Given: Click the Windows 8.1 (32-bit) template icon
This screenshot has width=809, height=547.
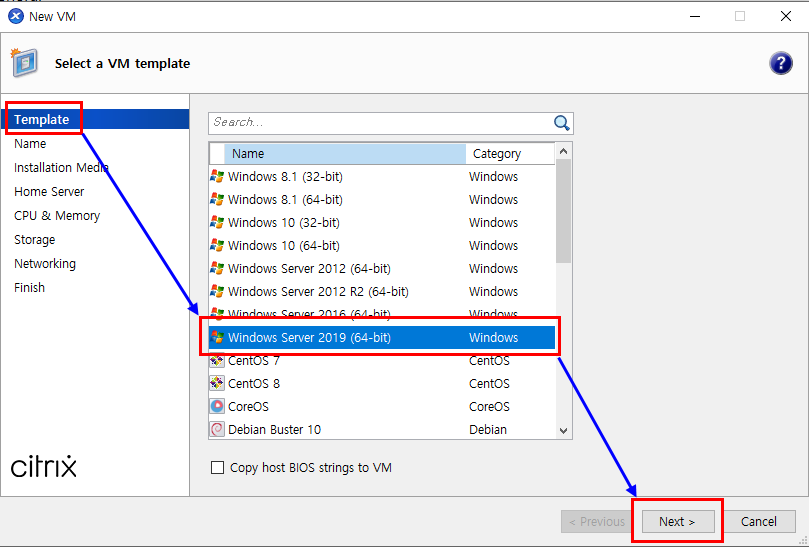Looking at the screenshot, I should click(217, 176).
